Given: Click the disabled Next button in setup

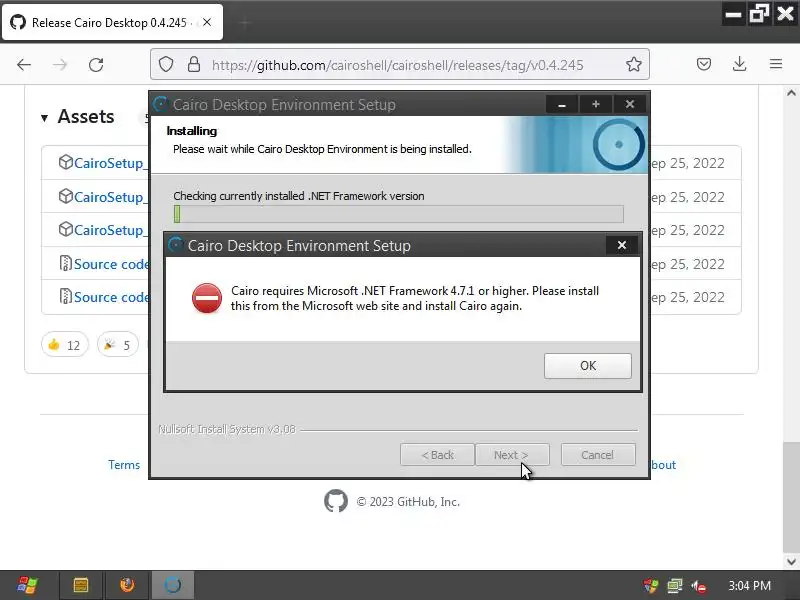Looking at the screenshot, I should point(512,455).
